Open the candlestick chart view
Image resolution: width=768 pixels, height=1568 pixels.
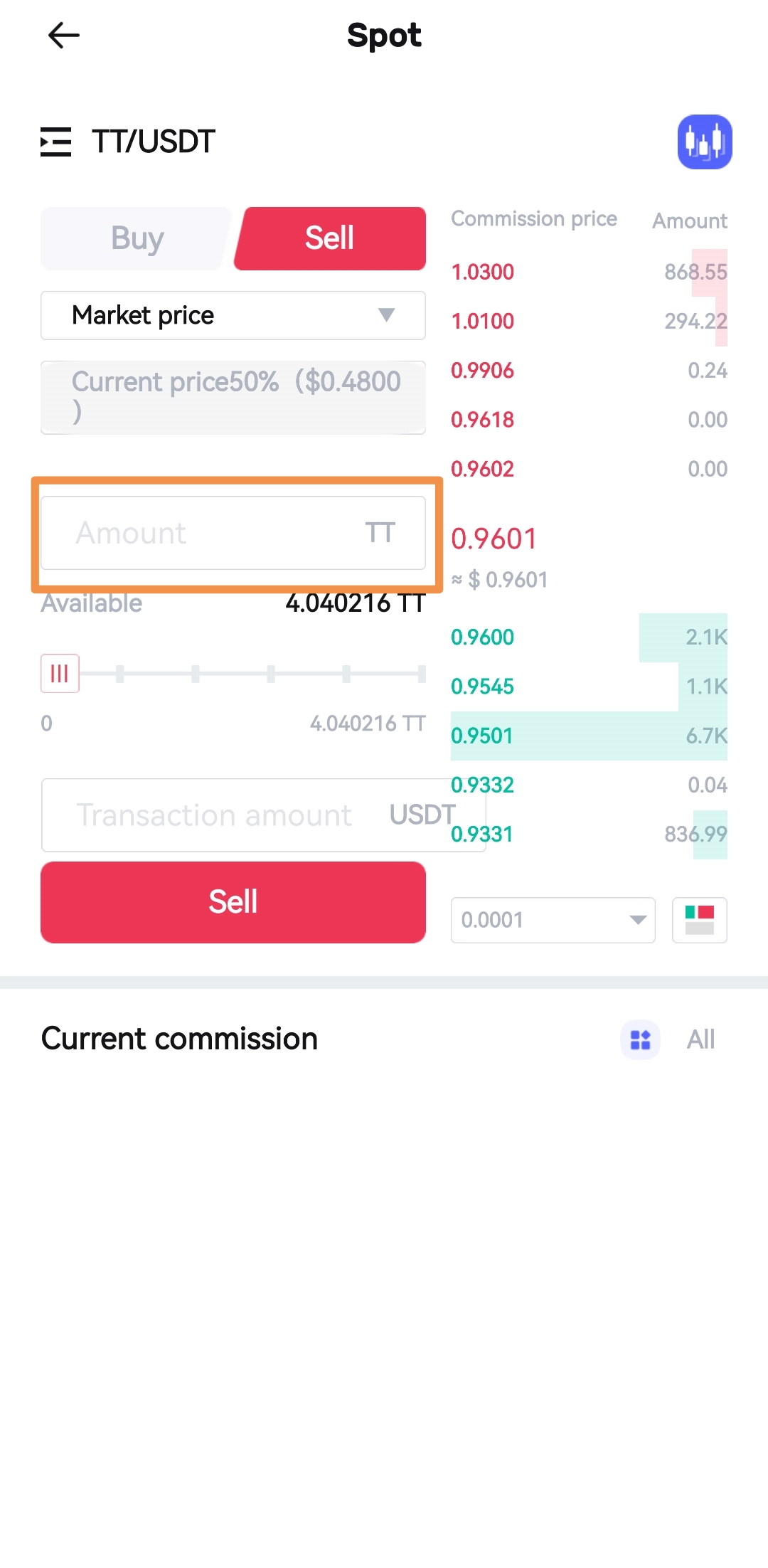(x=704, y=142)
